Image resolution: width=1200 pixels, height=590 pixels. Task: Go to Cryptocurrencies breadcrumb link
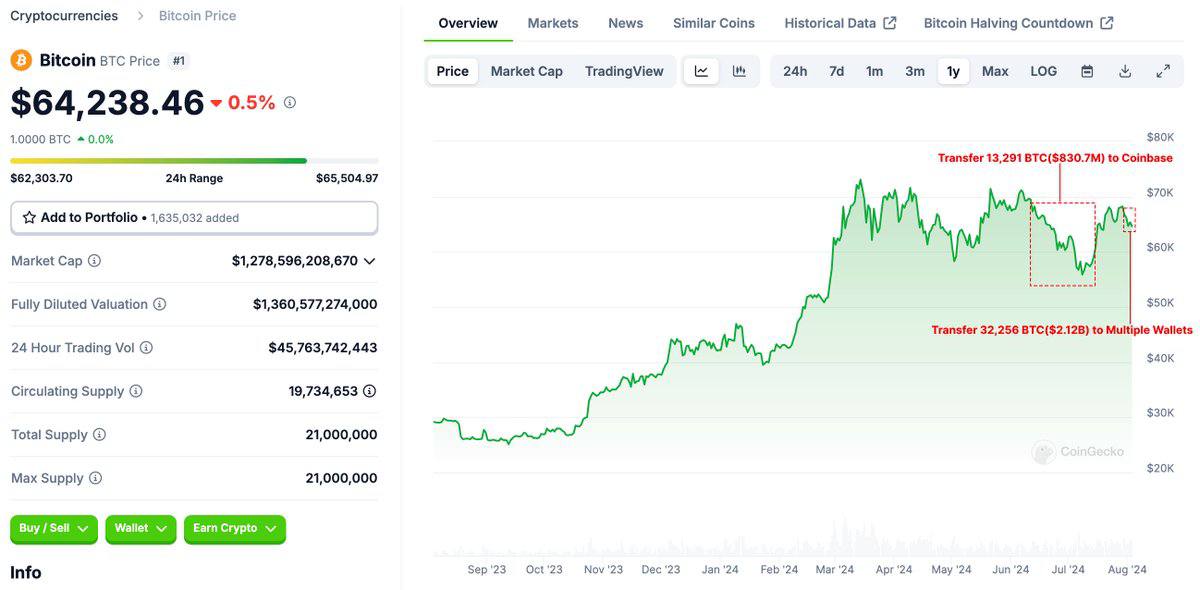64,16
